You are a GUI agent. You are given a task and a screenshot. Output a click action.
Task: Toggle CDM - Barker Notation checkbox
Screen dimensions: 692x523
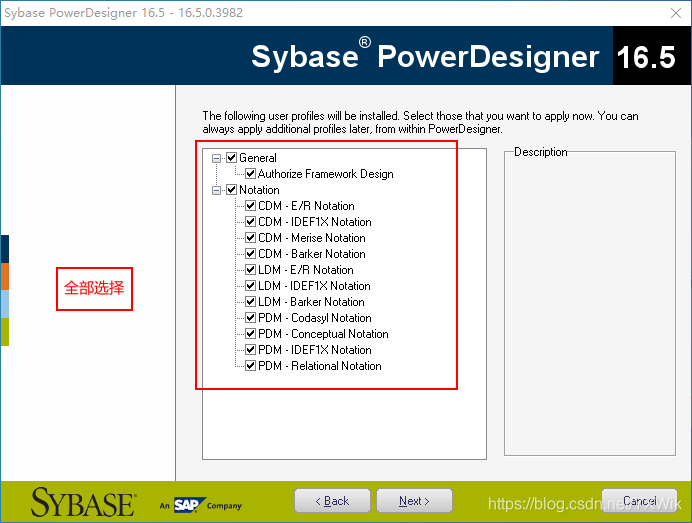tap(251, 254)
